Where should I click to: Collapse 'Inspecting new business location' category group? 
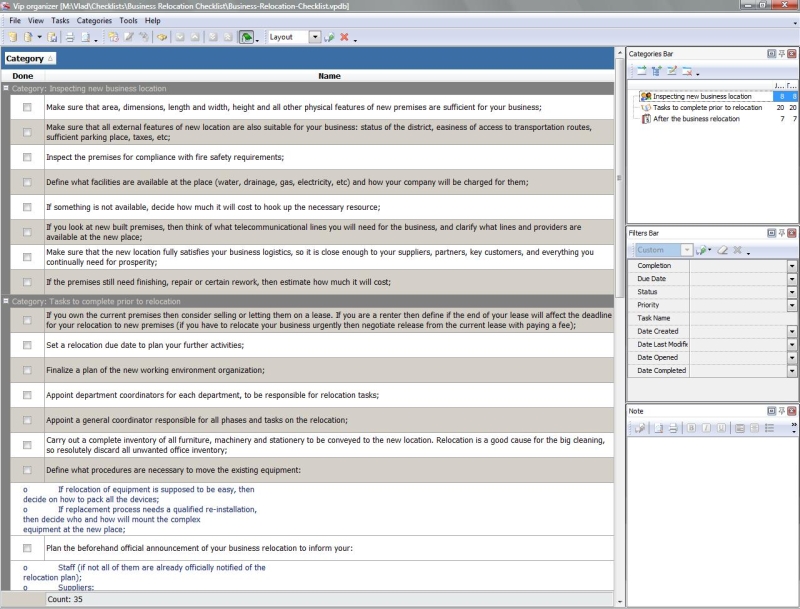pyautogui.click(x=6, y=88)
